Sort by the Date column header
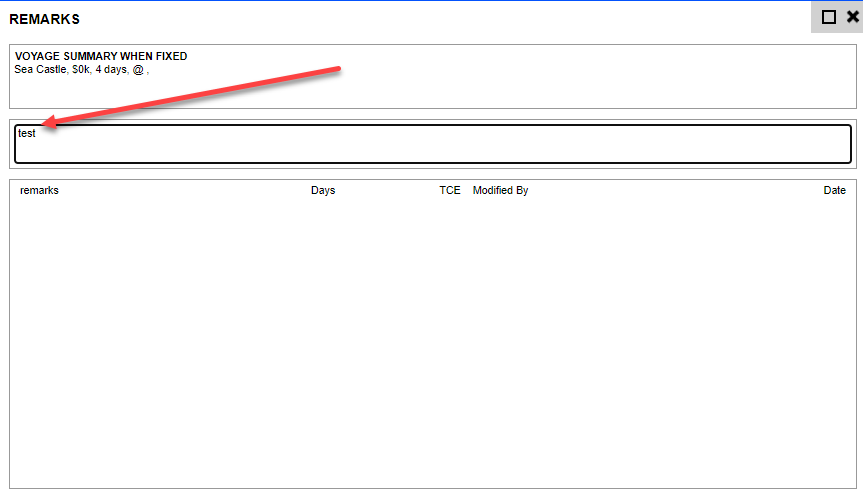The image size is (863, 493). point(834,191)
